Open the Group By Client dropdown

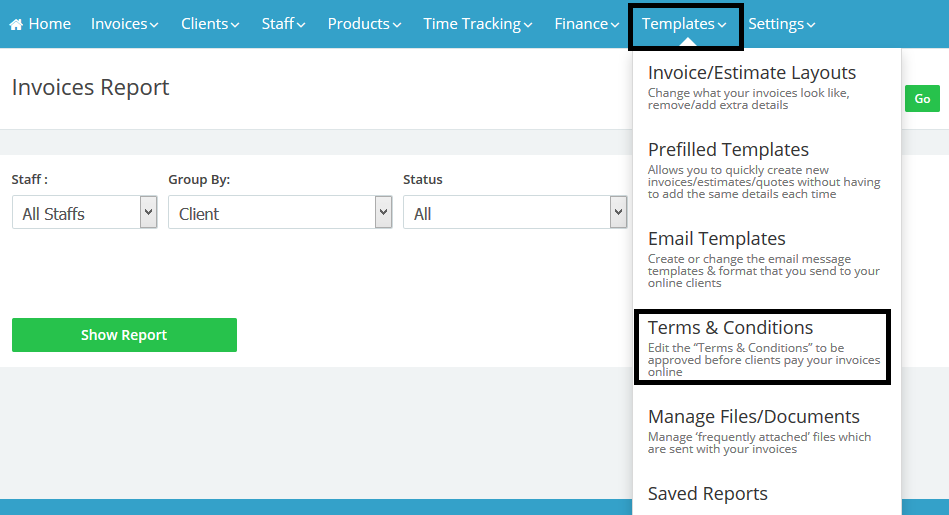pyautogui.click(x=279, y=213)
